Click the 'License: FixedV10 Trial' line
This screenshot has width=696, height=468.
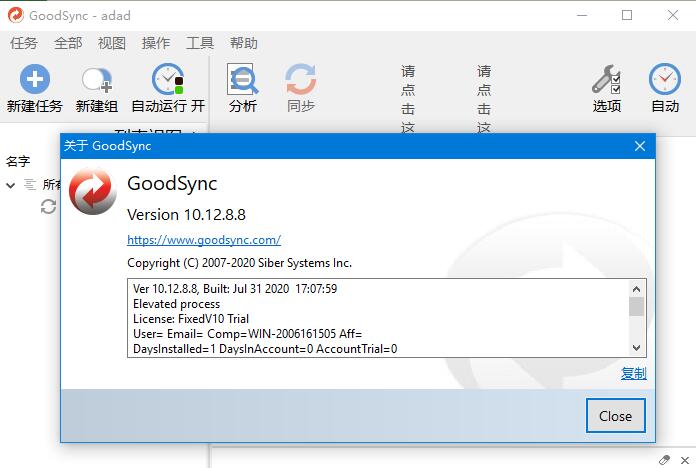191,319
